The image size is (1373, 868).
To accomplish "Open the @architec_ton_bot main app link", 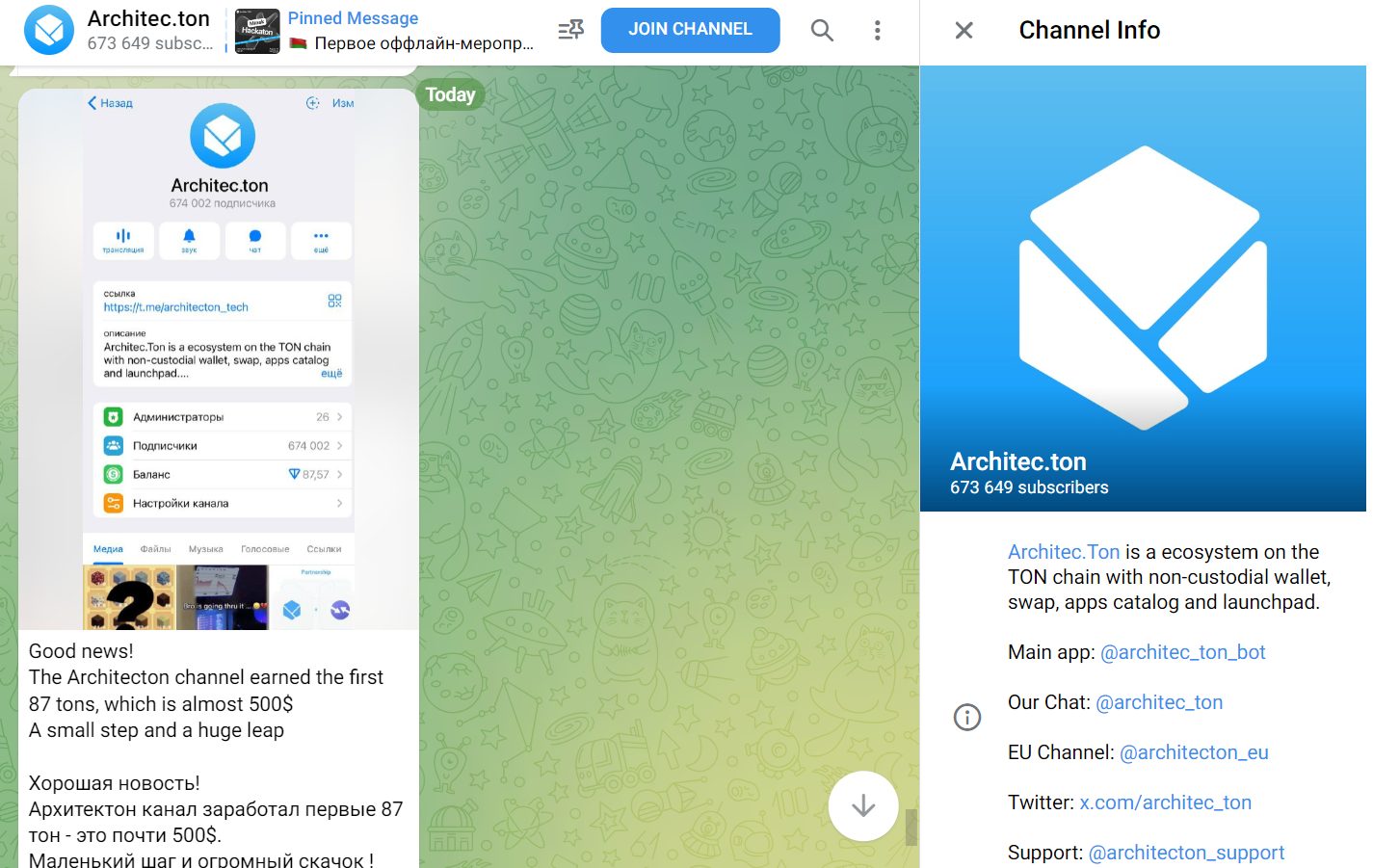I will (1183, 652).
